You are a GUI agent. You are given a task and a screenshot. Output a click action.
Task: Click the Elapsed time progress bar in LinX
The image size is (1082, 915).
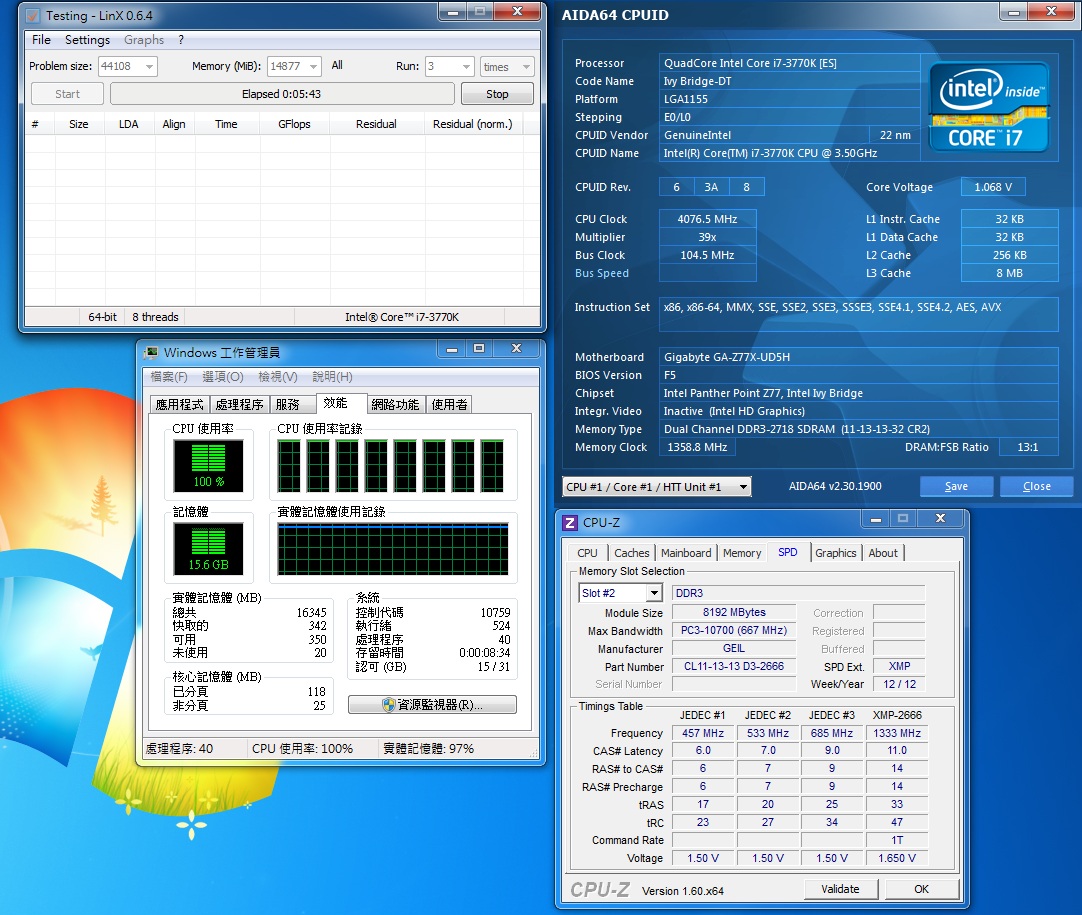[x=282, y=94]
